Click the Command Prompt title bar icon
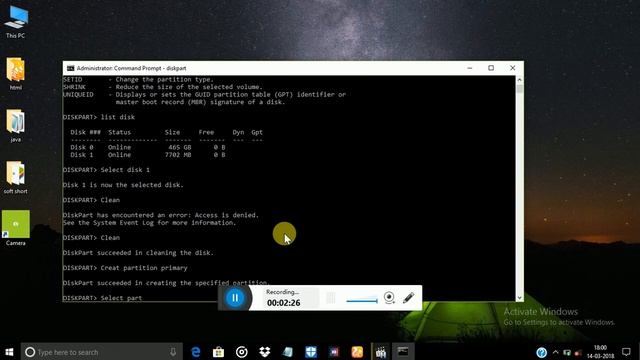This screenshot has width=640, height=360. pos(71,68)
